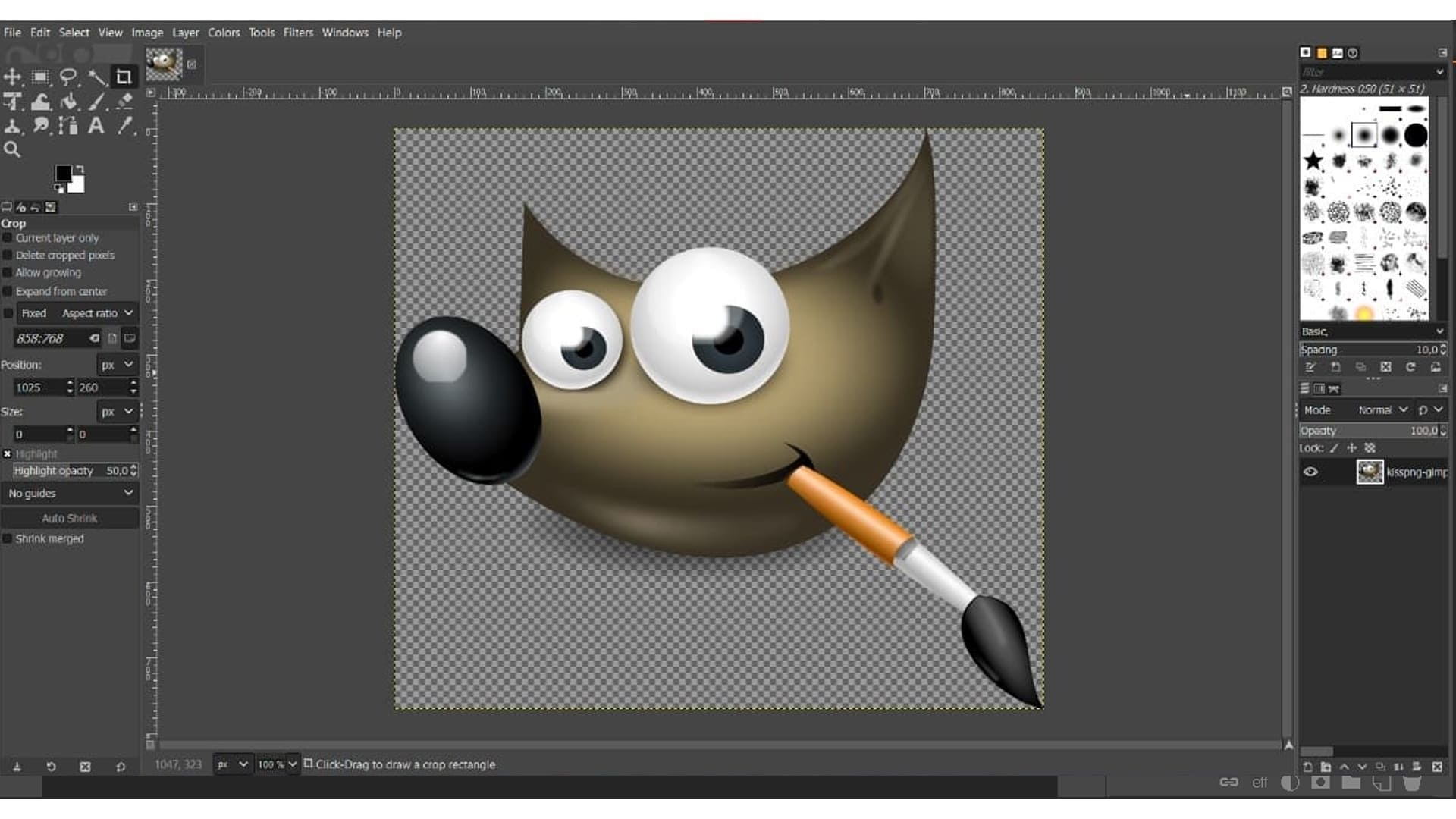Select the Clone stamp tool
Image resolution: width=1456 pixels, height=819 pixels.
[x=13, y=125]
